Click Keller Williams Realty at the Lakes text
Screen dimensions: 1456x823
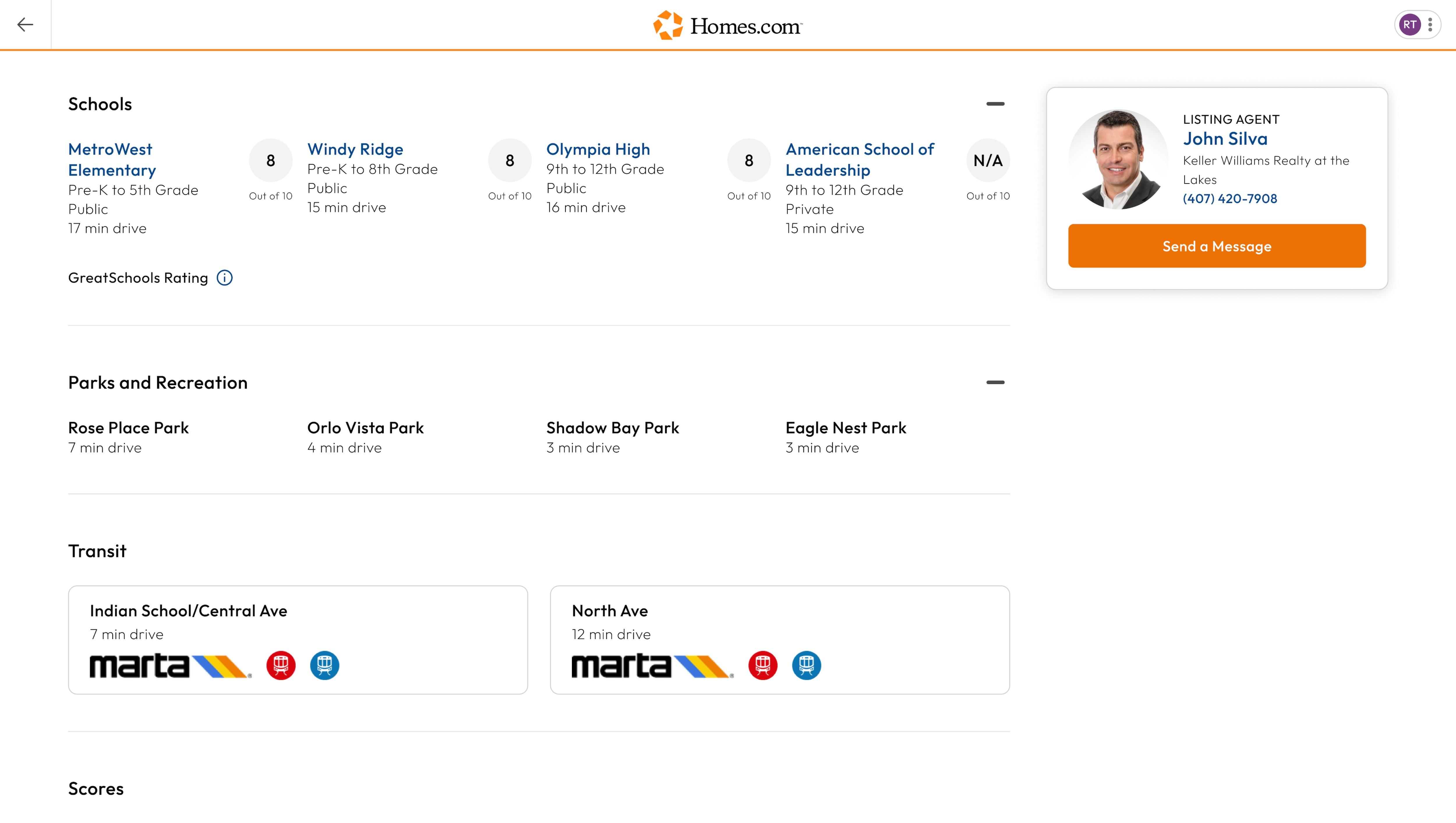(1266, 170)
